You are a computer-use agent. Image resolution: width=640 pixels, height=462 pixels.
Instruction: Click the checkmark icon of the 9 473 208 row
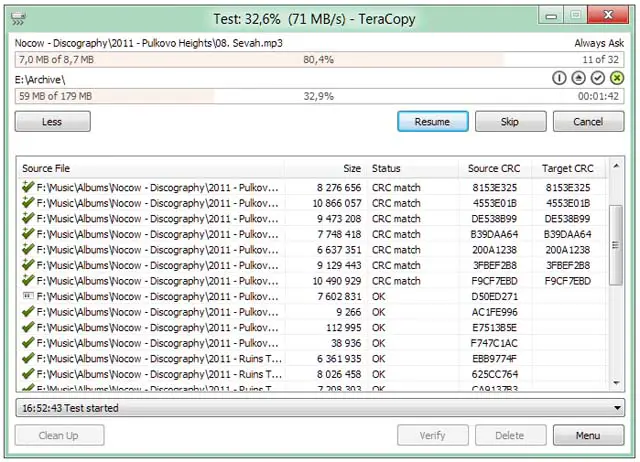click(28, 218)
